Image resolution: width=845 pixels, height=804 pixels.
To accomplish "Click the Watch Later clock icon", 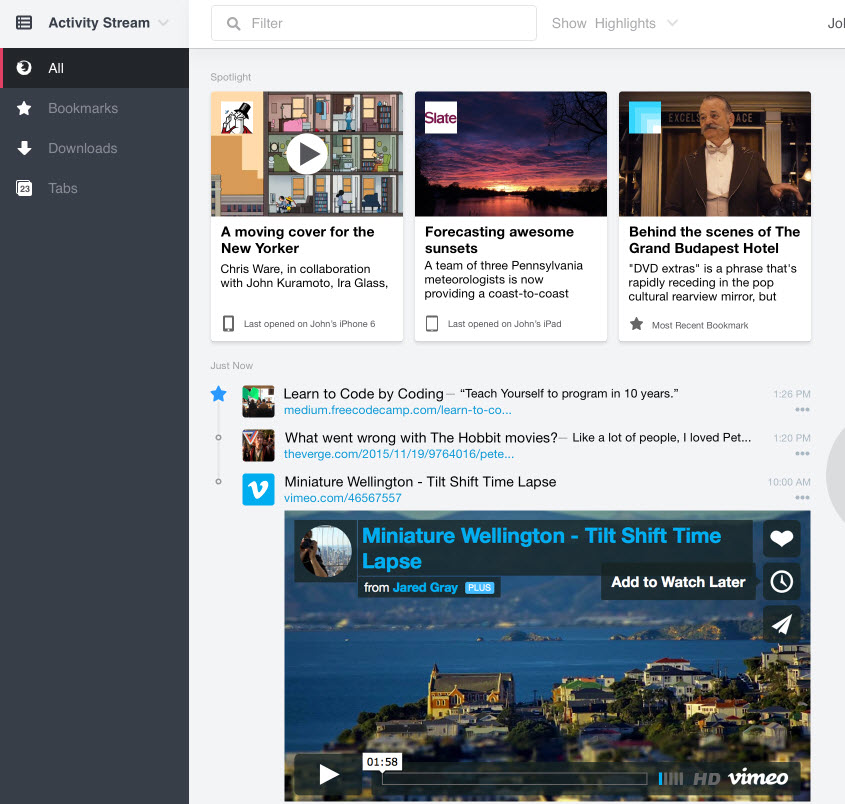I will (781, 581).
